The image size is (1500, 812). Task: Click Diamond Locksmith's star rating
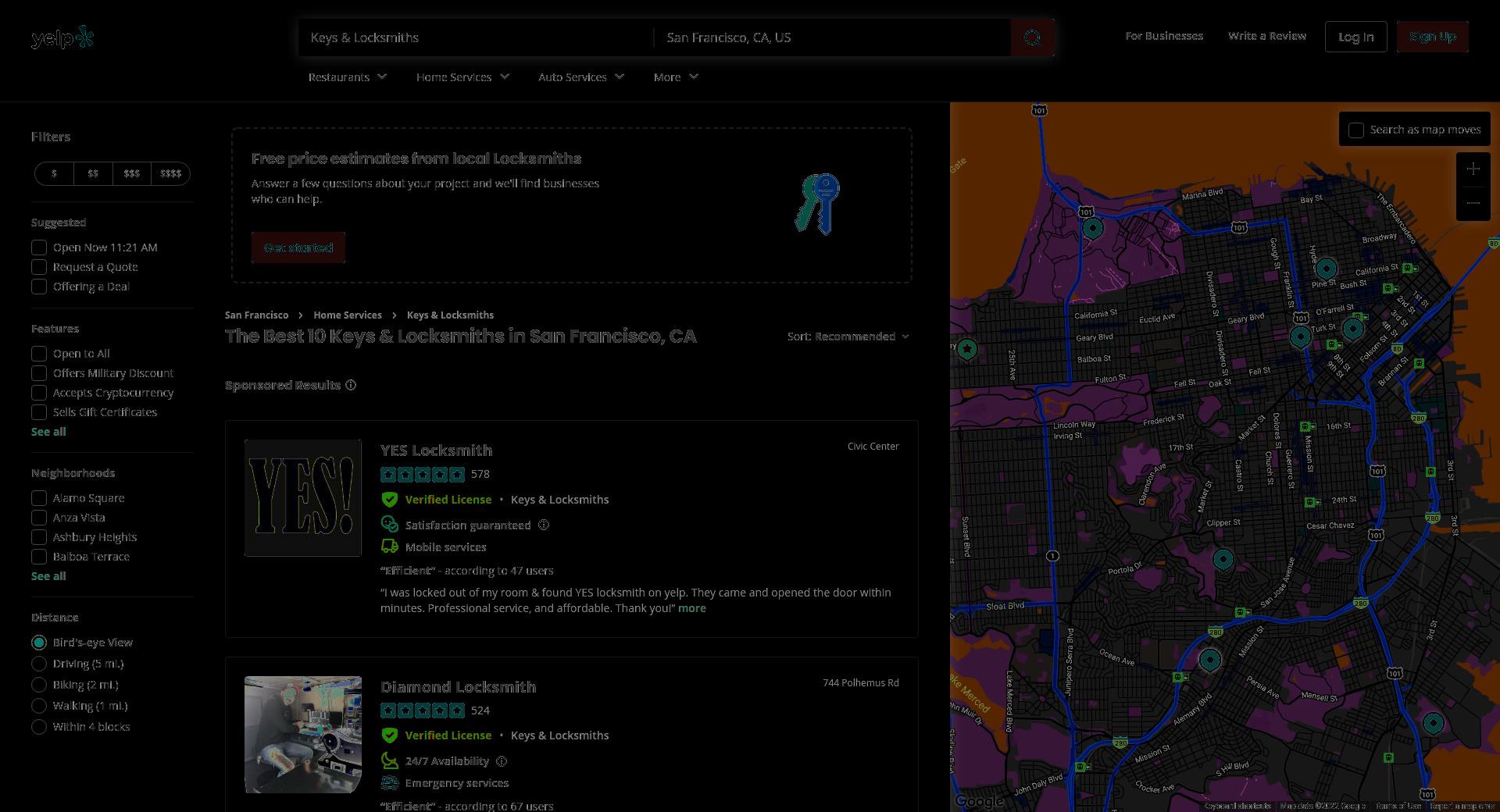[423, 710]
